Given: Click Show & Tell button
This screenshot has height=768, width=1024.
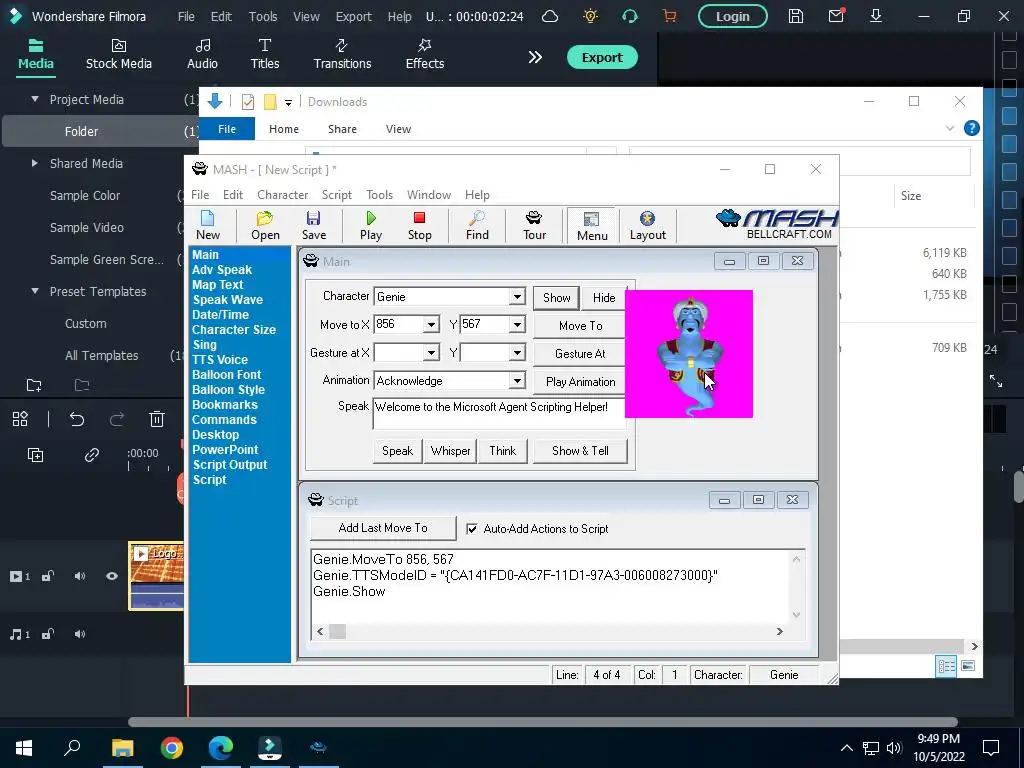Looking at the screenshot, I should click(x=580, y=451).
